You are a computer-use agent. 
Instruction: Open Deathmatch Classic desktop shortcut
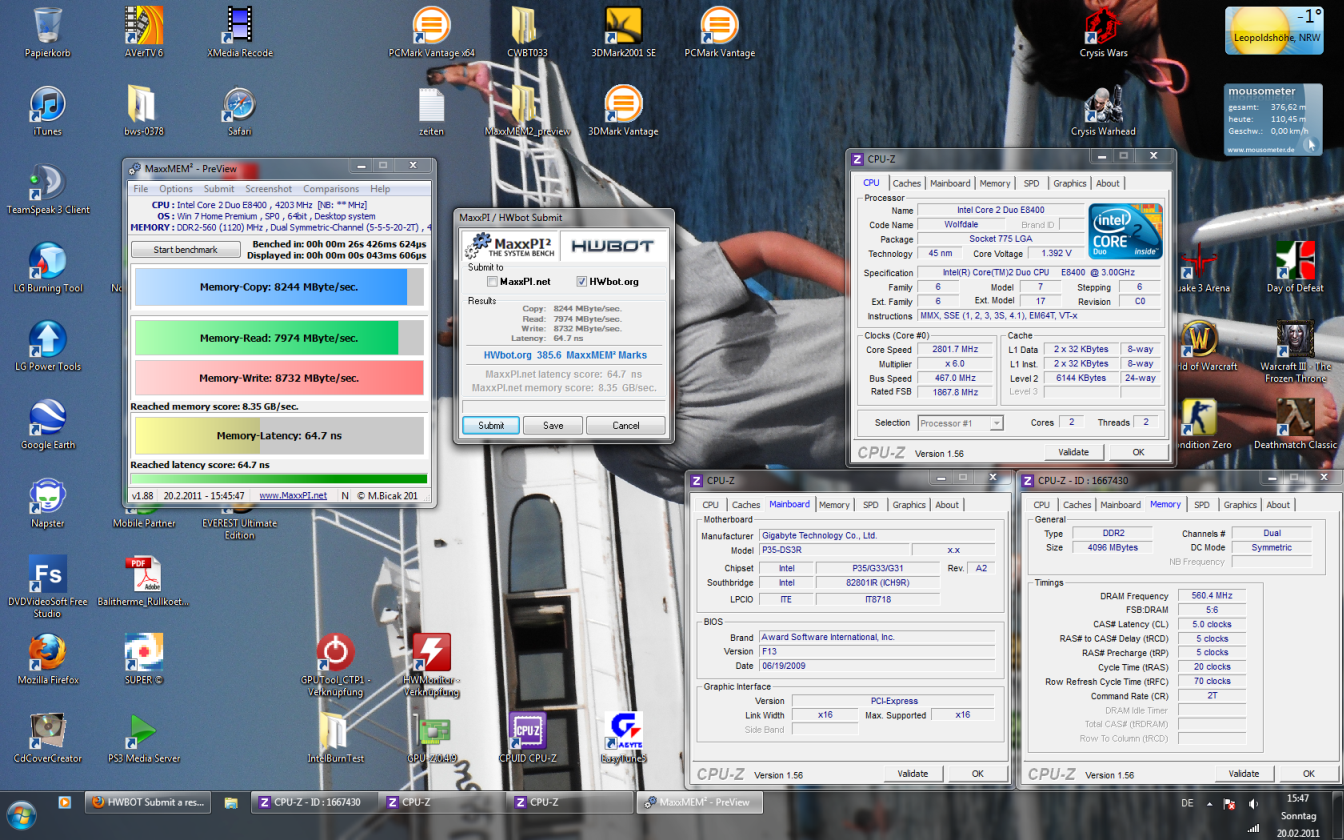coord(1295,424)
